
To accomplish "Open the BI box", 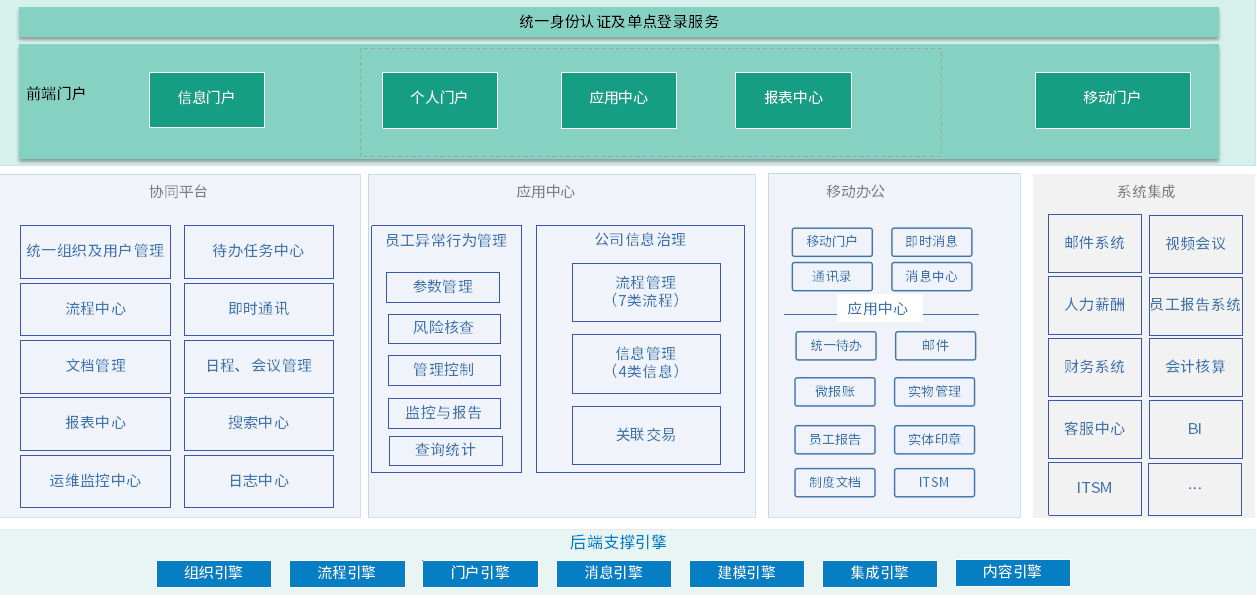I will pyautogui.click(x=1196, y=430).
